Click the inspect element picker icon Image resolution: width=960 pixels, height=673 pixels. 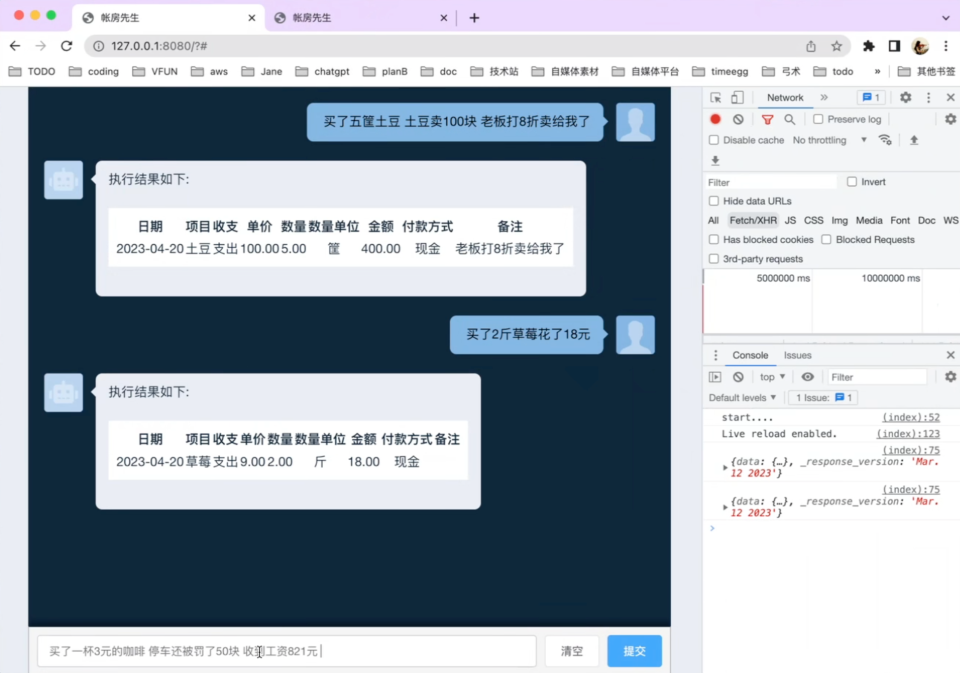point(716,98)
